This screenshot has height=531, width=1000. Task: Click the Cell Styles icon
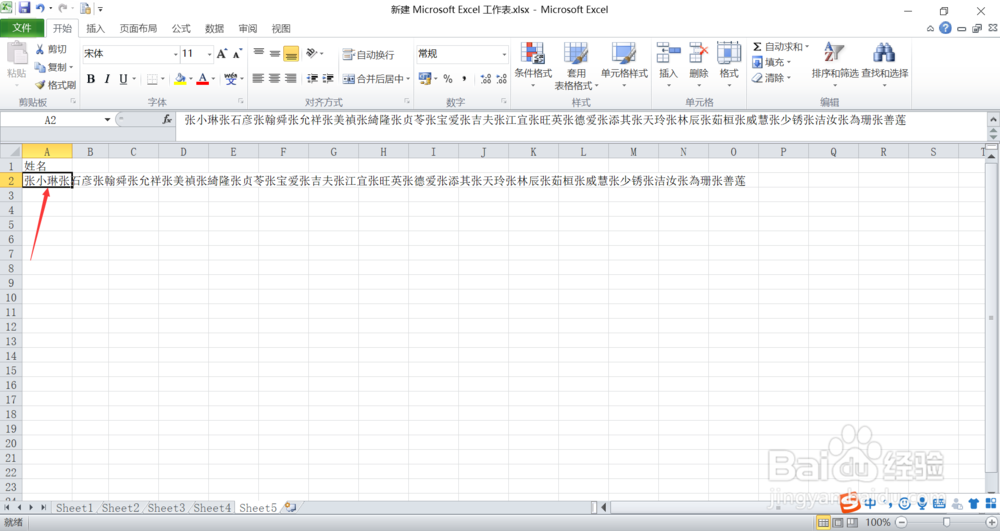624,54
